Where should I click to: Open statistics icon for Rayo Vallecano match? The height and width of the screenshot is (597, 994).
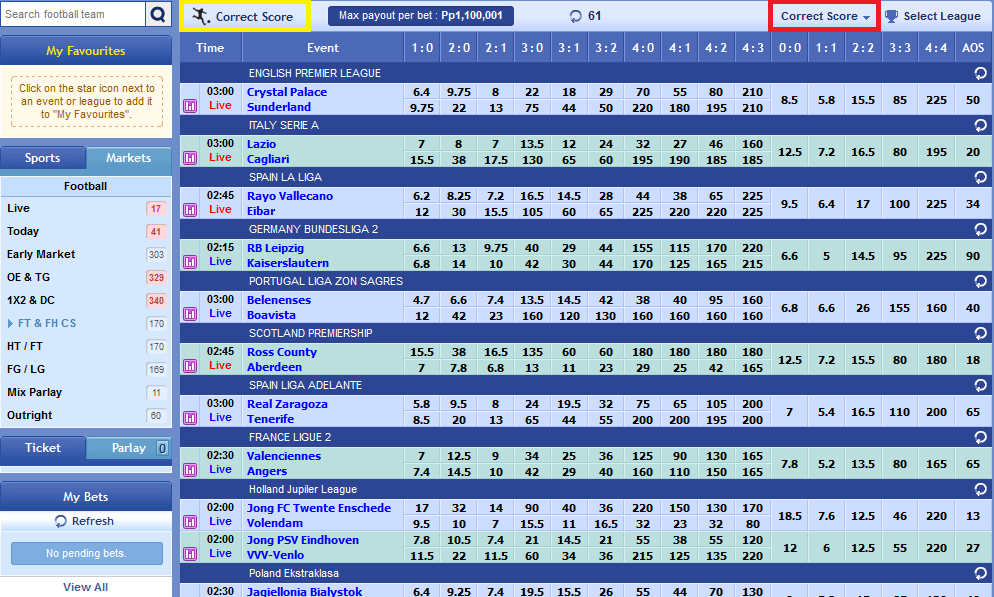pos(190,210)
